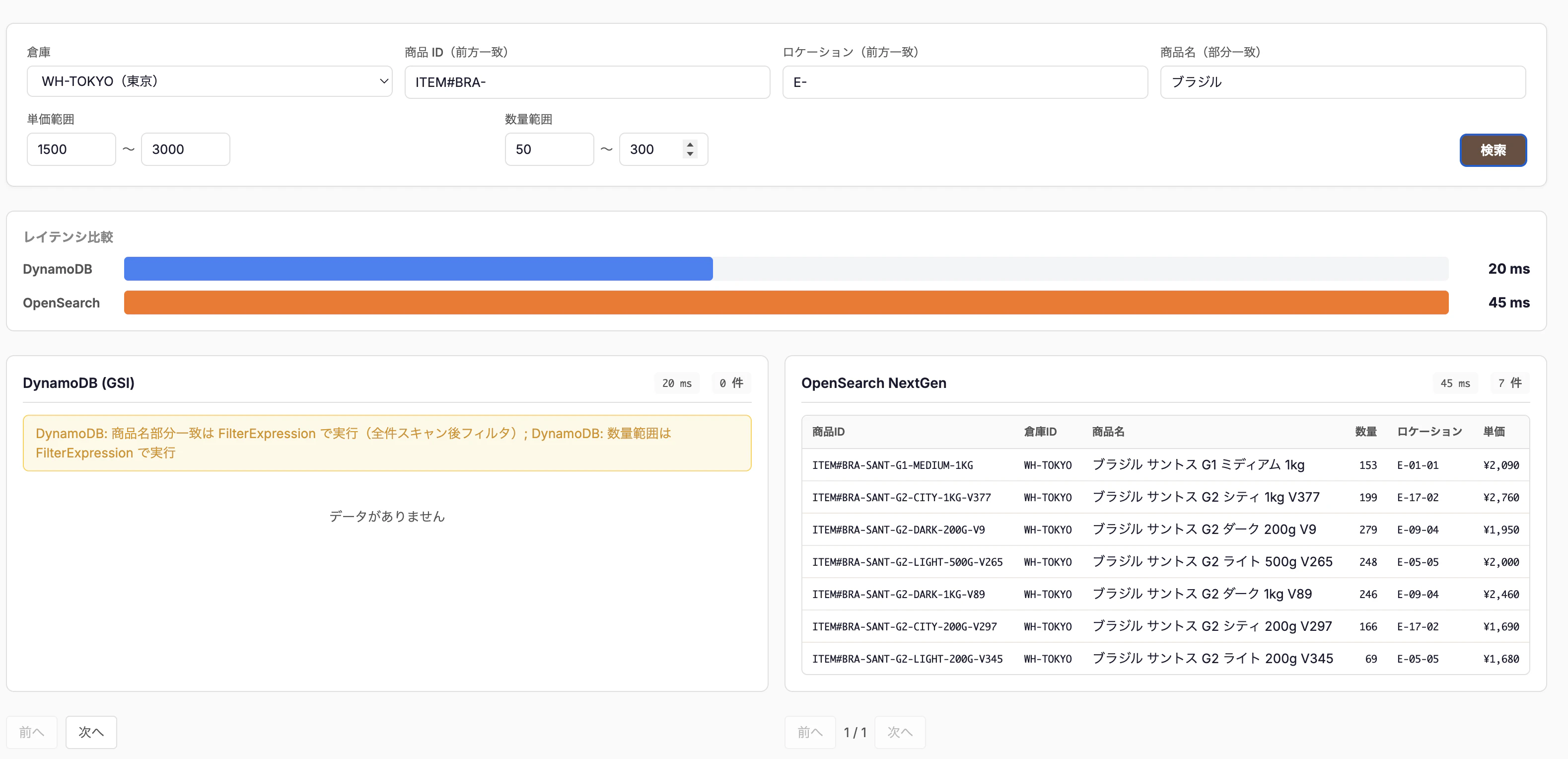Click the maximum 単価 field 3000
The image size is (1568, 759).
[186, 149]
